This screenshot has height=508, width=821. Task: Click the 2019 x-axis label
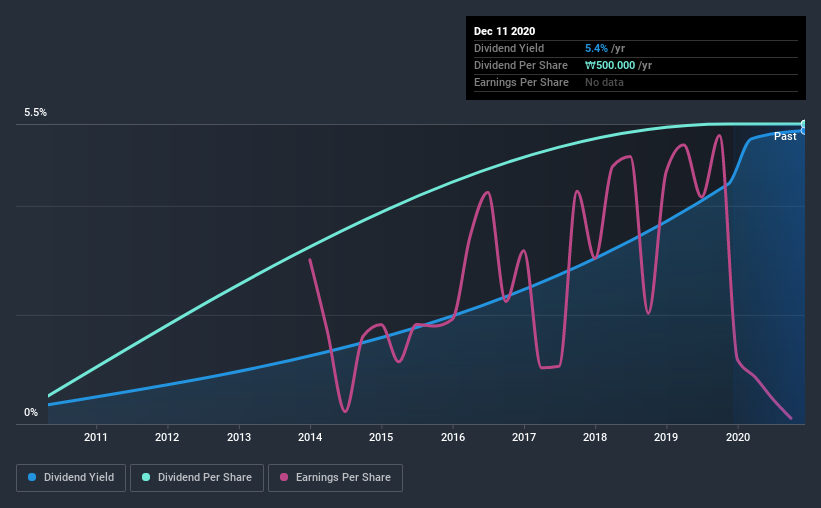(x=666, y=437)
